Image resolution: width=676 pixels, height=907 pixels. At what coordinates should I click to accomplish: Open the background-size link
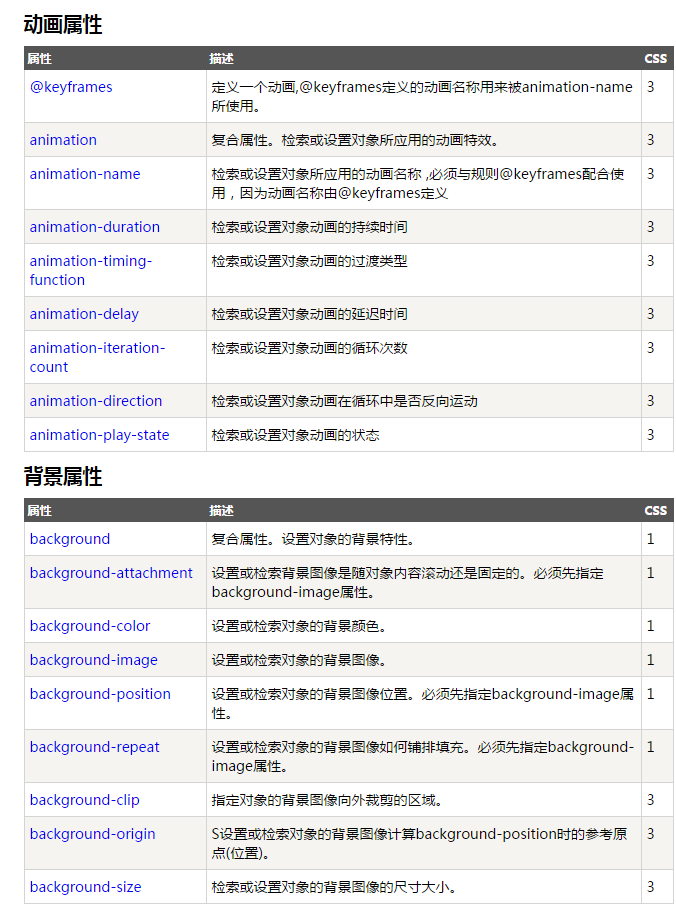tap(86, 887)
